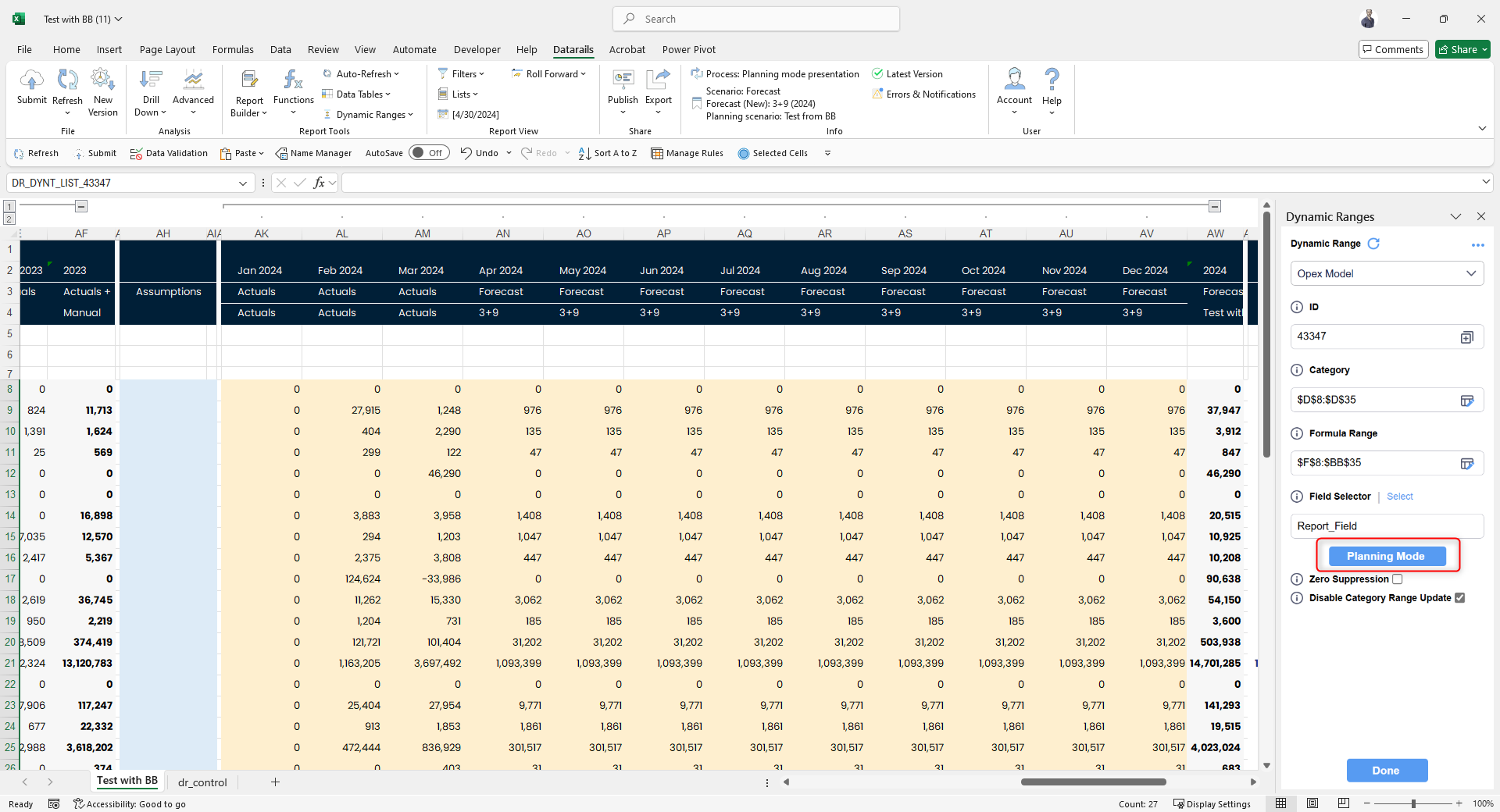Open the Opex Model dropdown
This screenshot has width=1500, height=812.
pyautogui.click(x=1387, y=273)
